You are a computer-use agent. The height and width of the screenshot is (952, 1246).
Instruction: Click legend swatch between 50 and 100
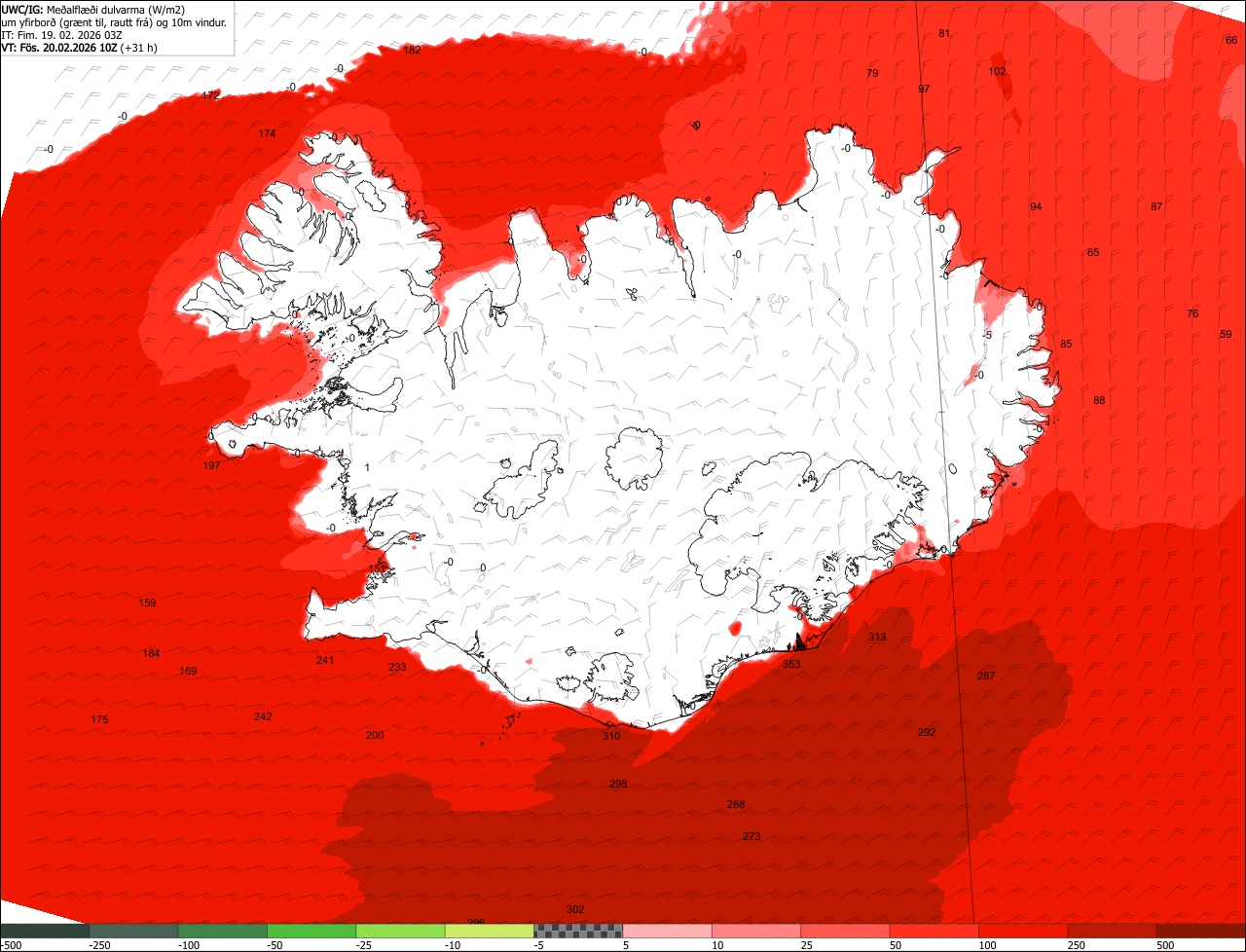(934, 930)
